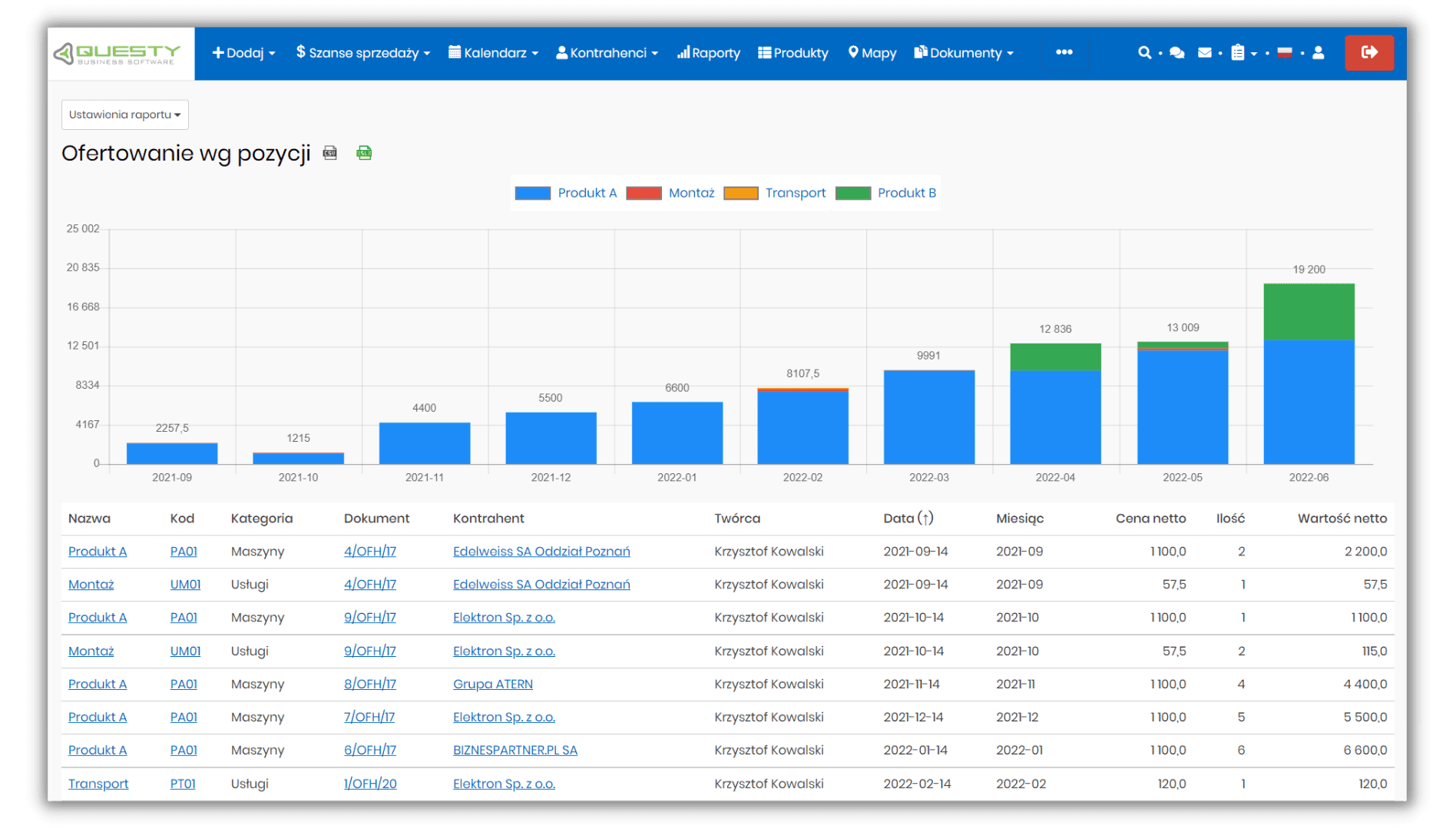Click the 2022-01 blue bar
1456x829 pixels.
click(677, 433)
